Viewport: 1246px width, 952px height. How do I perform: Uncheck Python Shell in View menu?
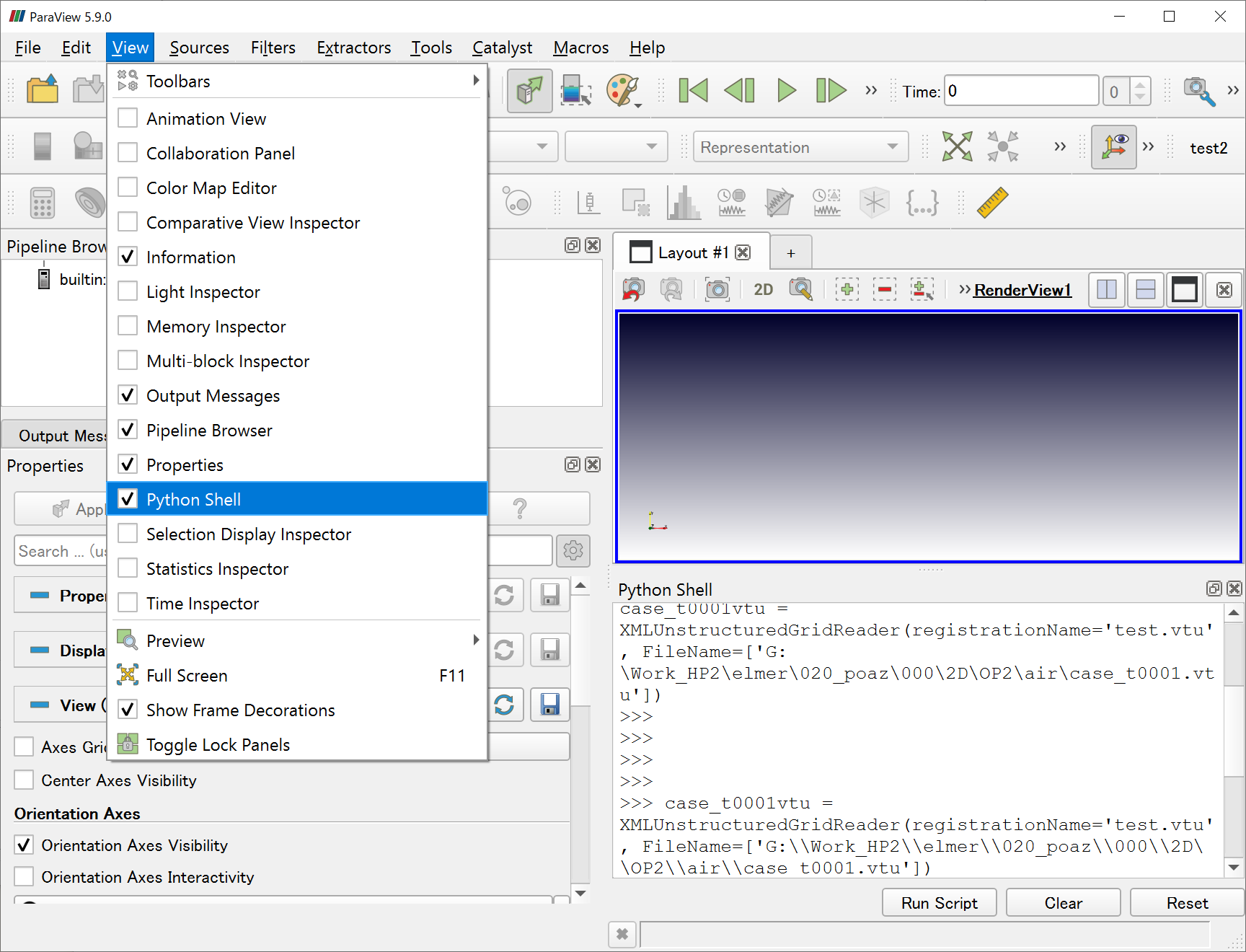(193, 499)
